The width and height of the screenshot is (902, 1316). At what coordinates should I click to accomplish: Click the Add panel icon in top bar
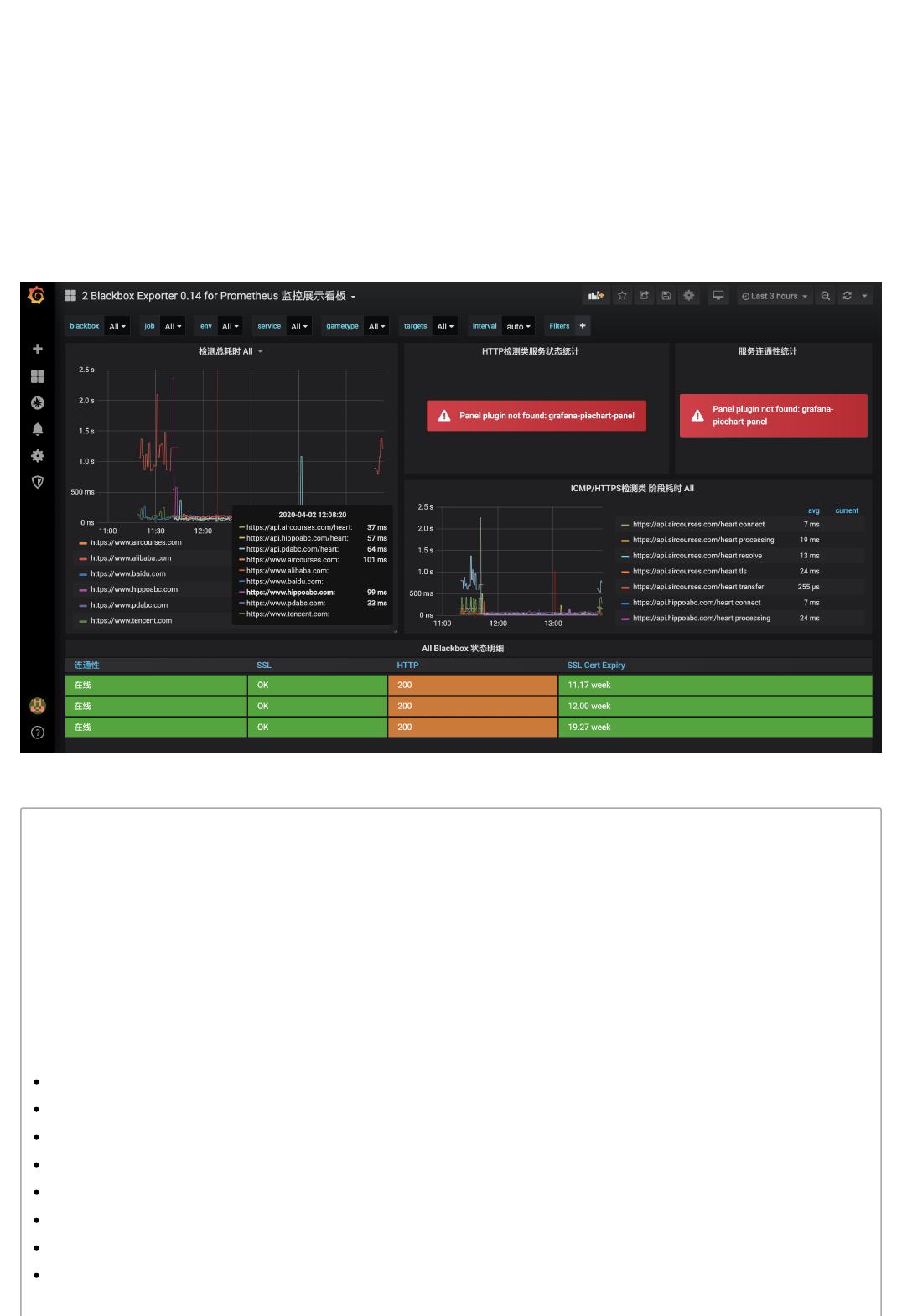click(596, 296)
